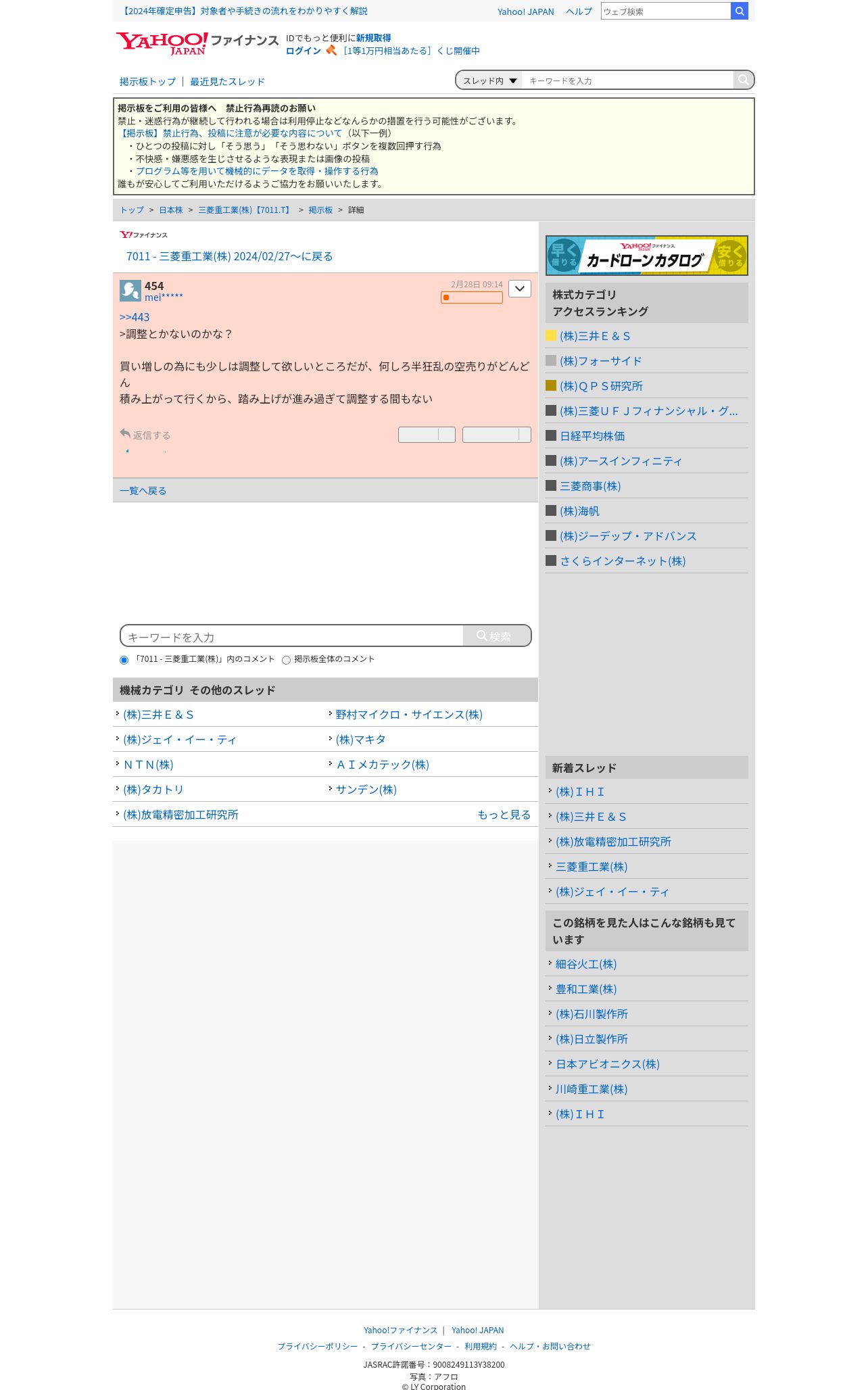Open (株)日立製作所 related stock
Image resolution: width=868 pixels, height=1390 pixels.
tap(592, 1039)
